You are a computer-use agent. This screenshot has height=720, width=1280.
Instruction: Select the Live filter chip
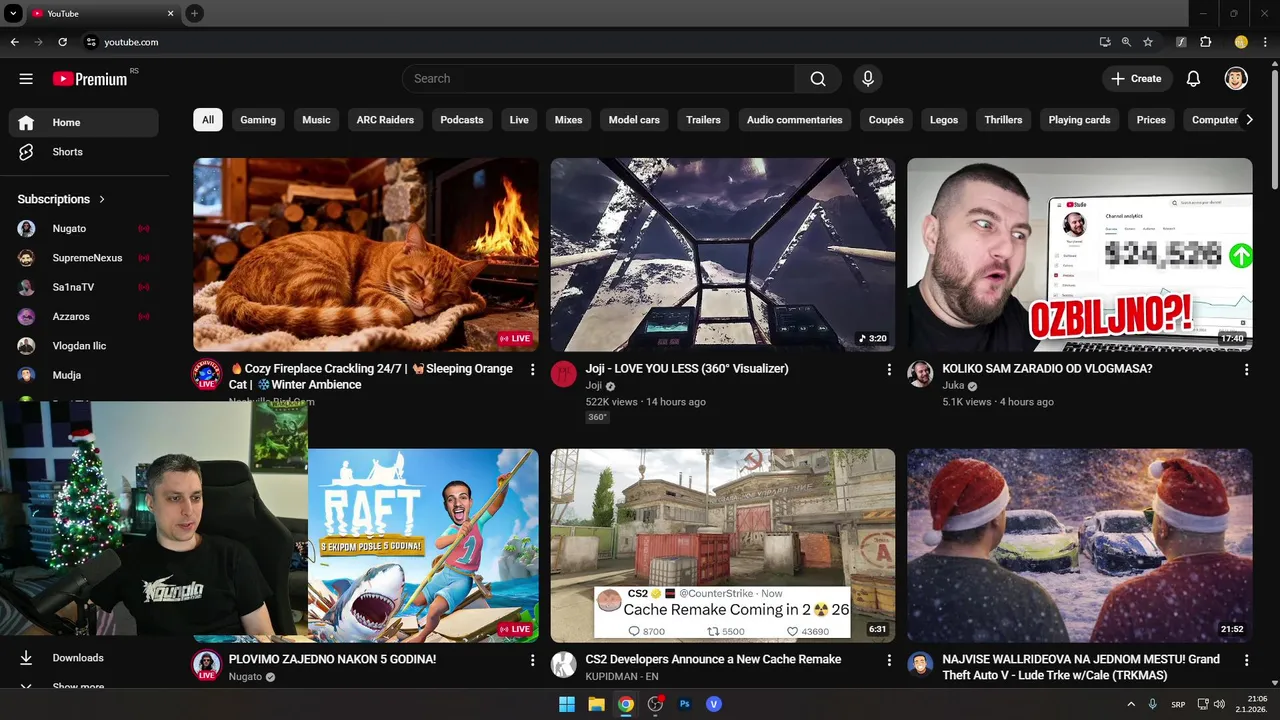tap(519, 120)
